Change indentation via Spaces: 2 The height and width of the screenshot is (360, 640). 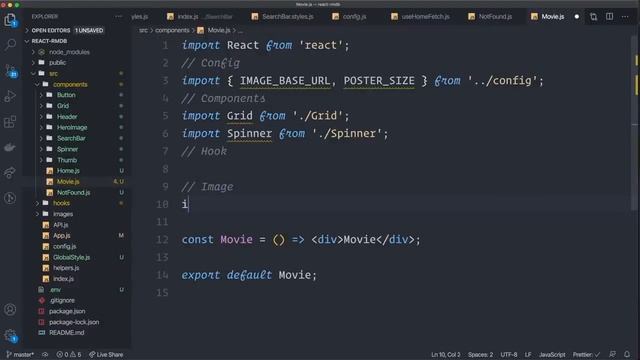[x=480, y=354]
